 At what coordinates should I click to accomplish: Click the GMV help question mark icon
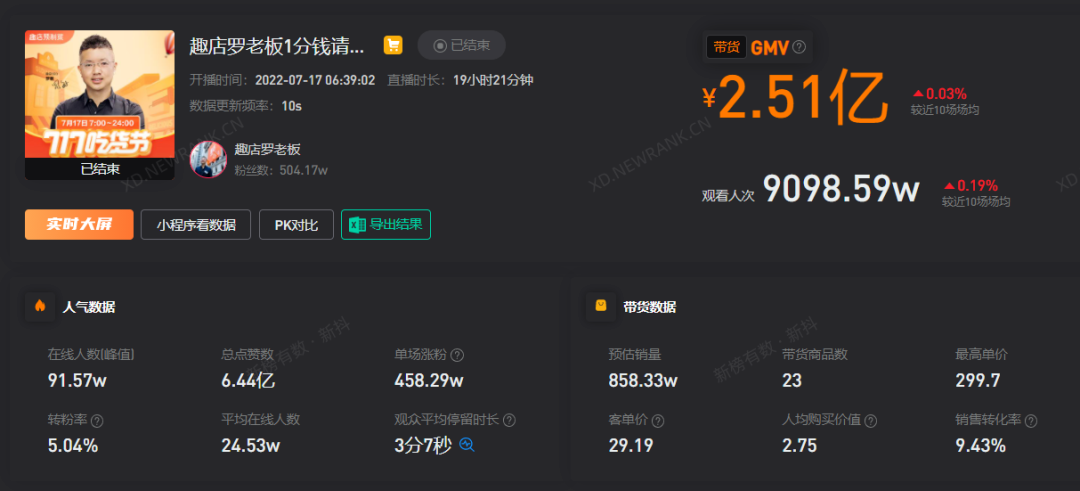pos(799,47)
